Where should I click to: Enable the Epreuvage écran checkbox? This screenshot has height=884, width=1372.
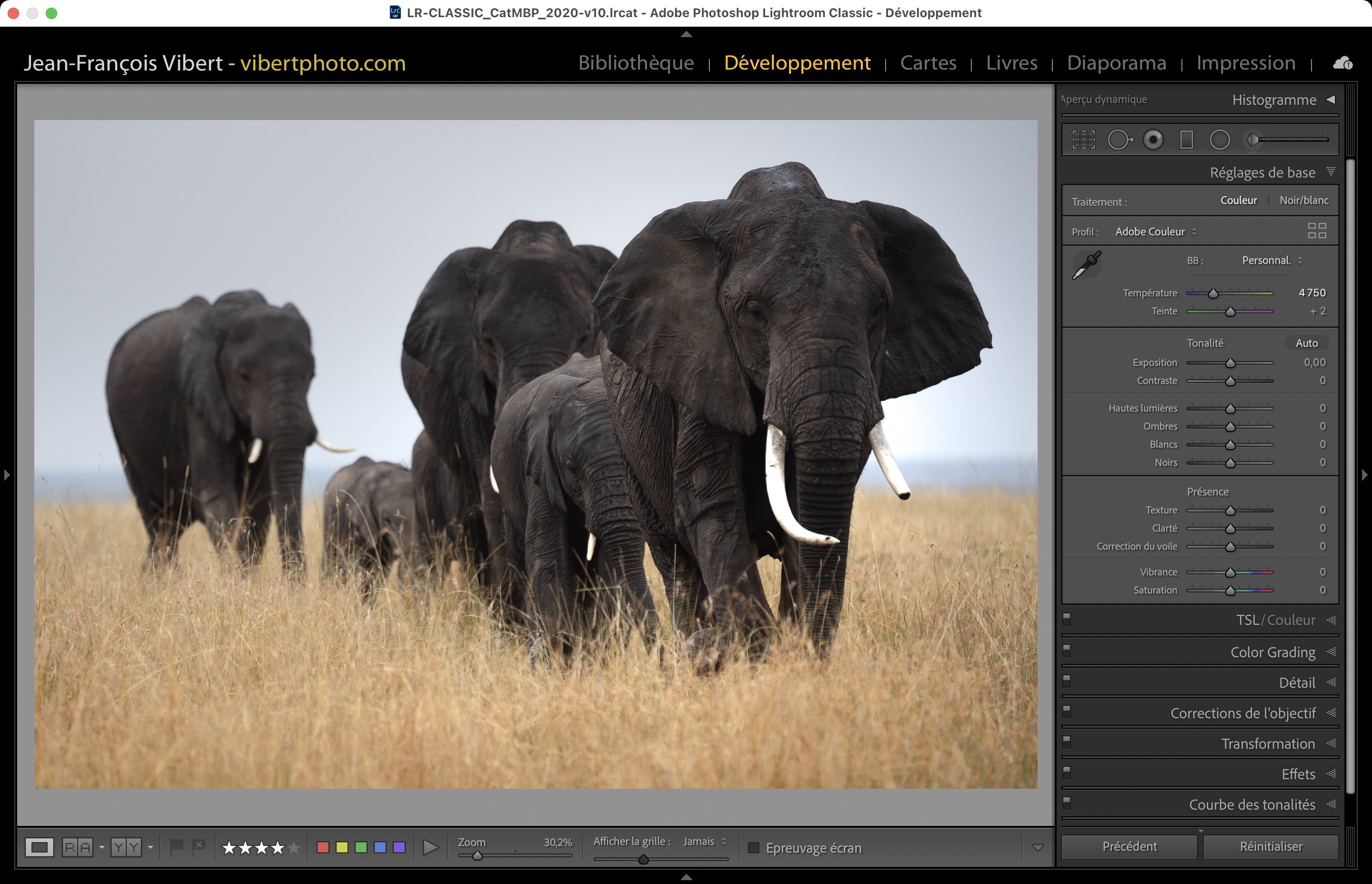coord(754,848)
